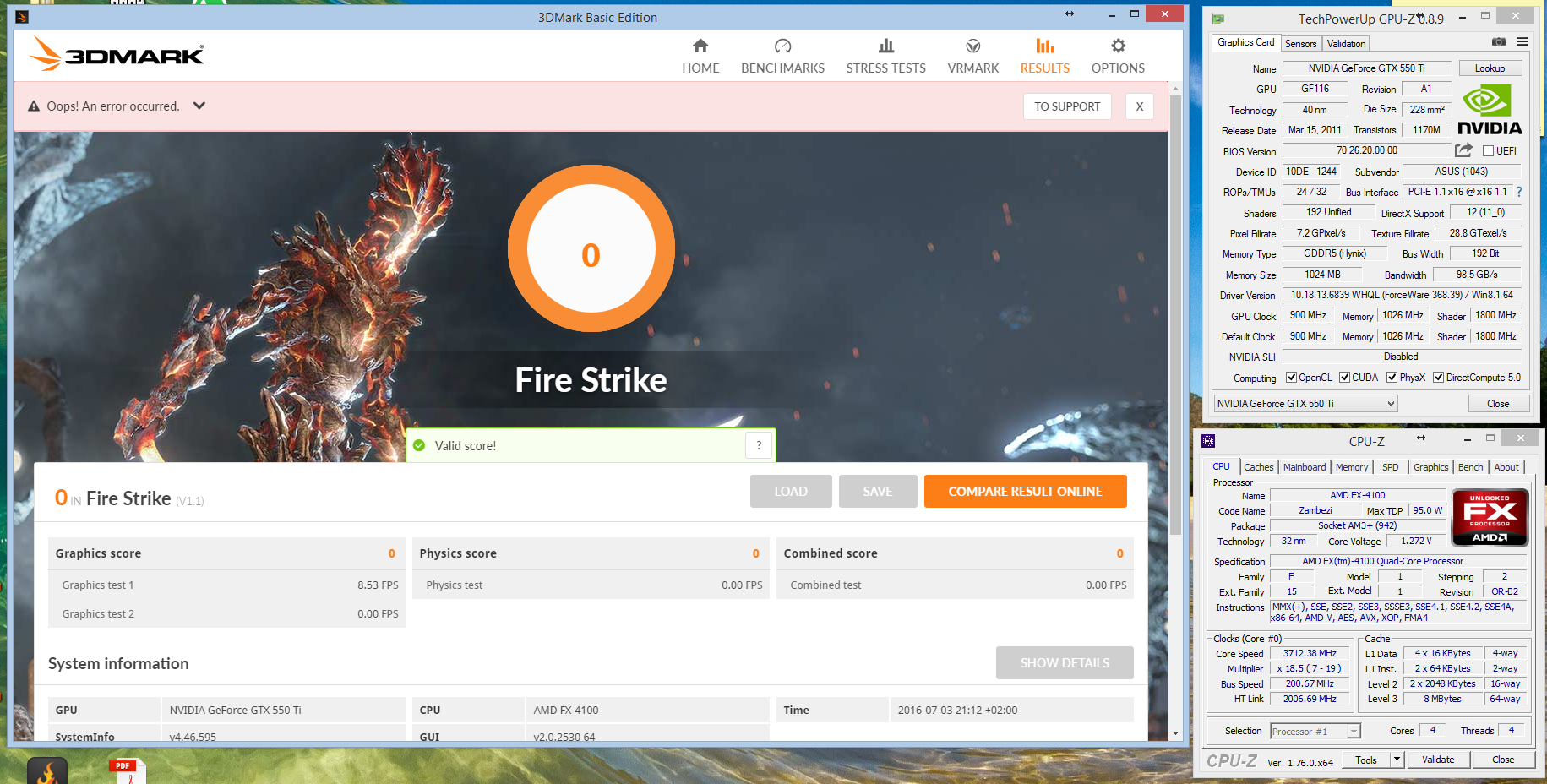Click the green valid score checkmark icon
The height and width of the screenshot is (784, 1547).
coord(419,445)
